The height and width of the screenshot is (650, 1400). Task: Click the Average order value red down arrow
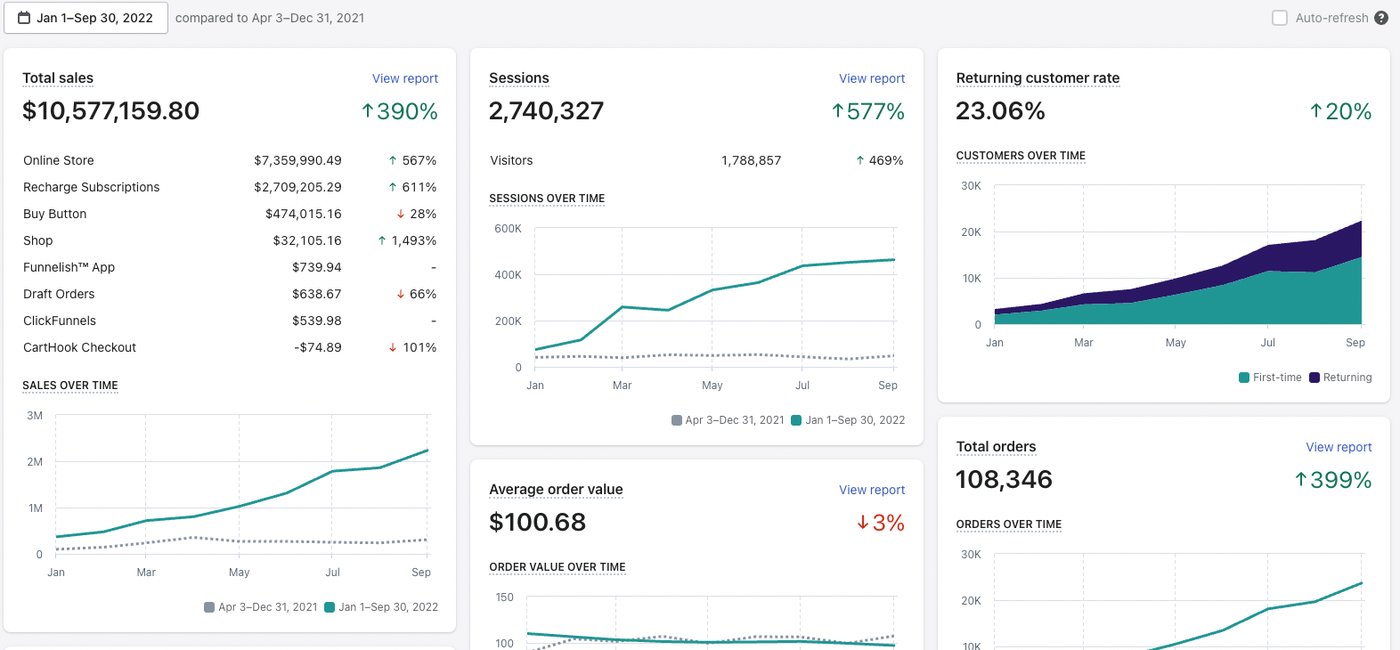[x=863, y=523]
